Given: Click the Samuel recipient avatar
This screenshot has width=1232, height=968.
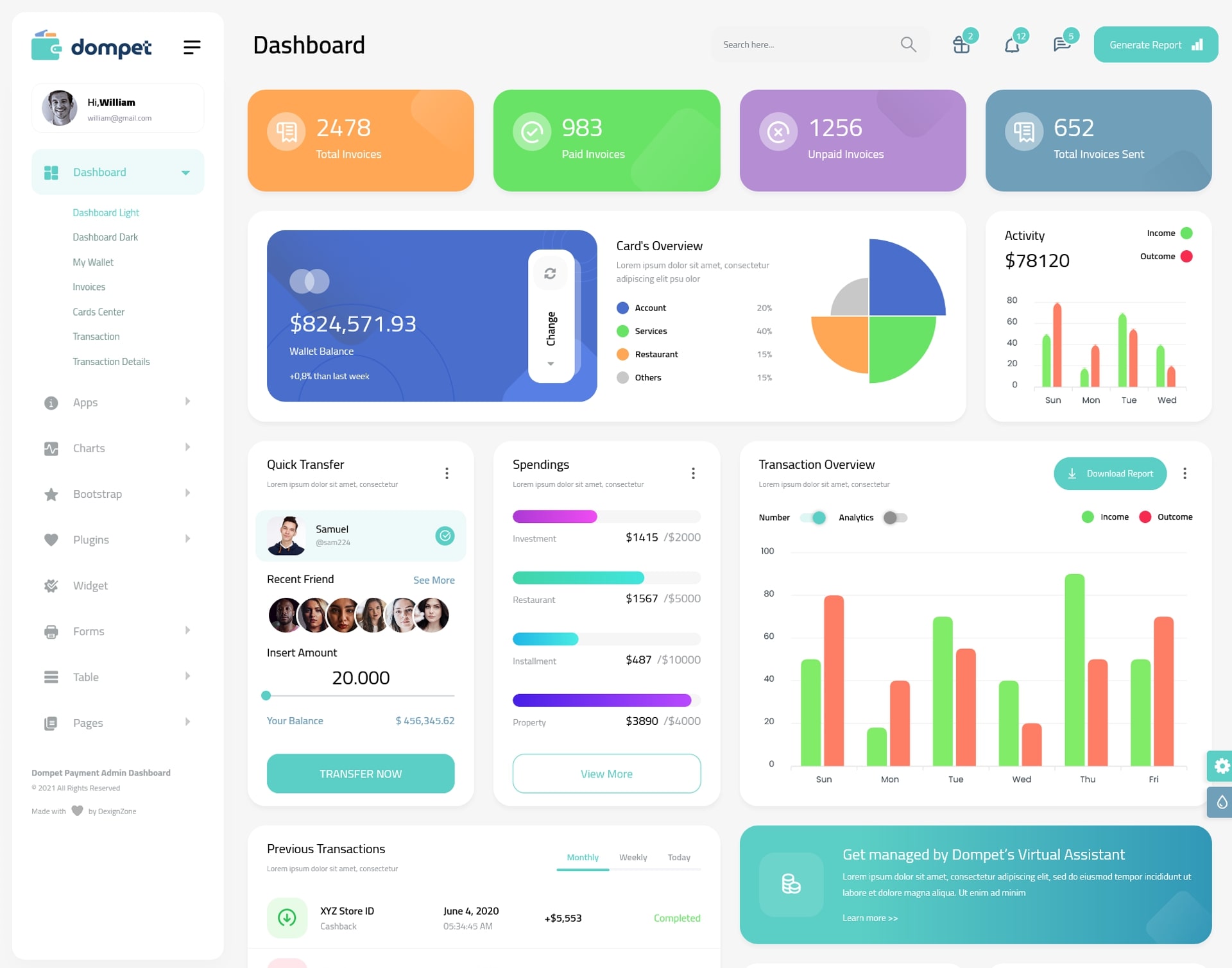Looking at the screenshot, I should tap(286, 534).
